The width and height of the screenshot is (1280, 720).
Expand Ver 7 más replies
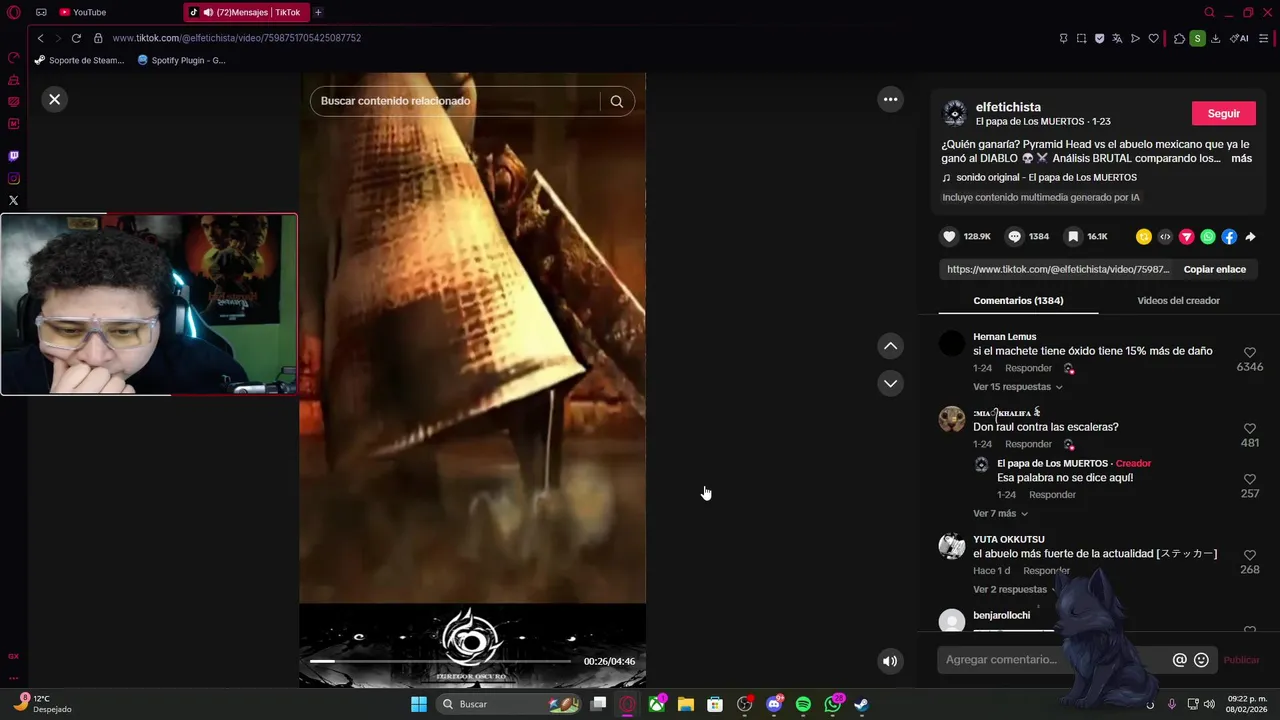click(x=1000, y=513)
